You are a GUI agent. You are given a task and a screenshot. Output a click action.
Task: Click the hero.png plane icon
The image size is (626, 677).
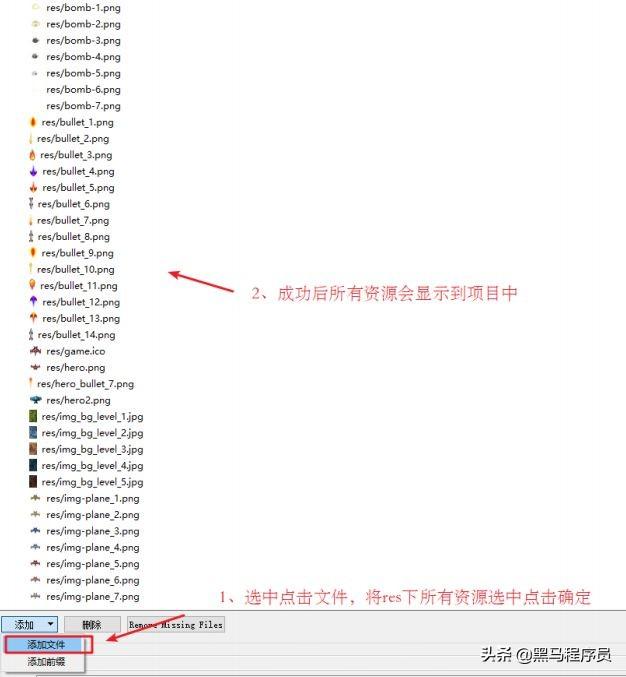(35, 367)
